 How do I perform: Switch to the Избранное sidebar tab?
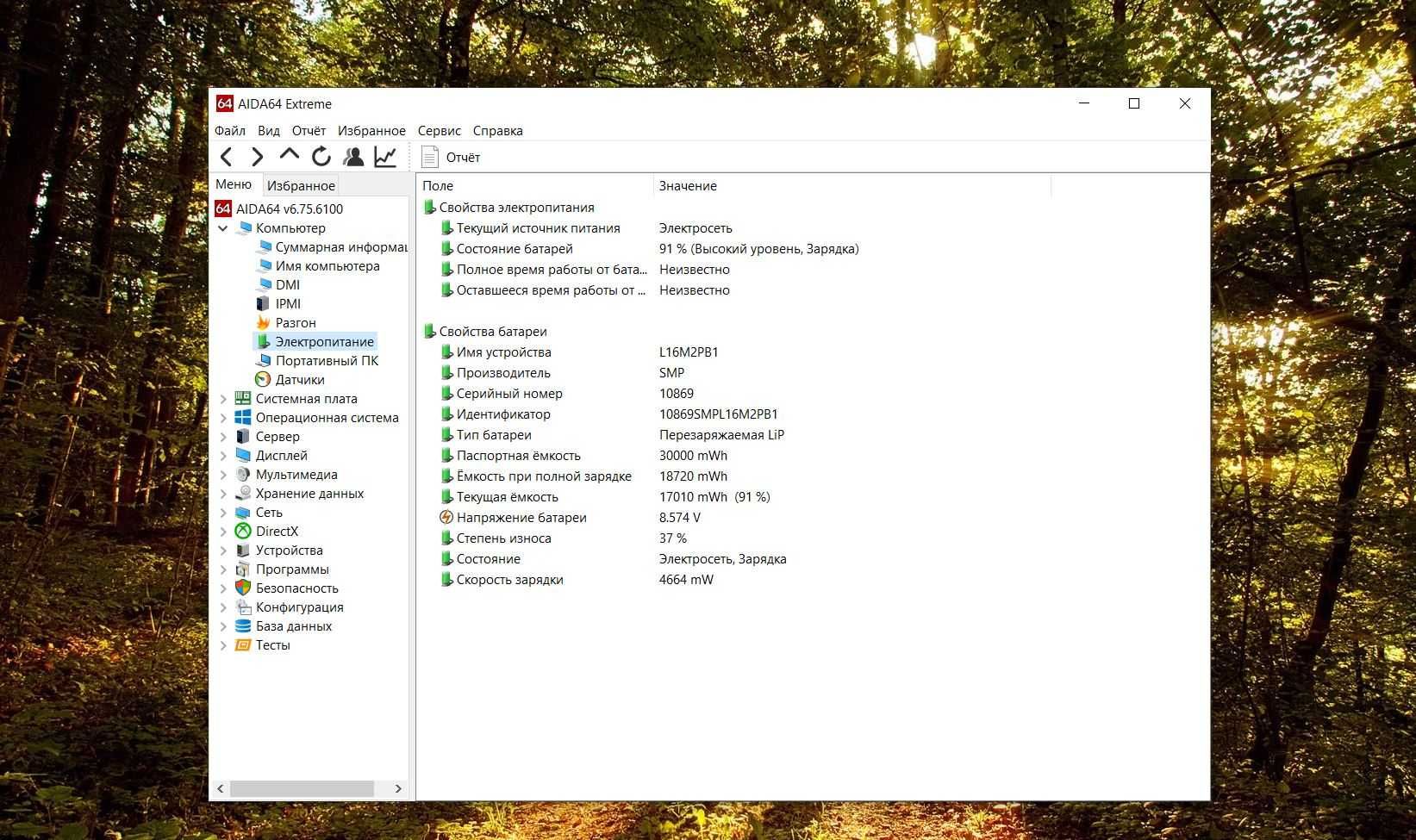[301, 185]
